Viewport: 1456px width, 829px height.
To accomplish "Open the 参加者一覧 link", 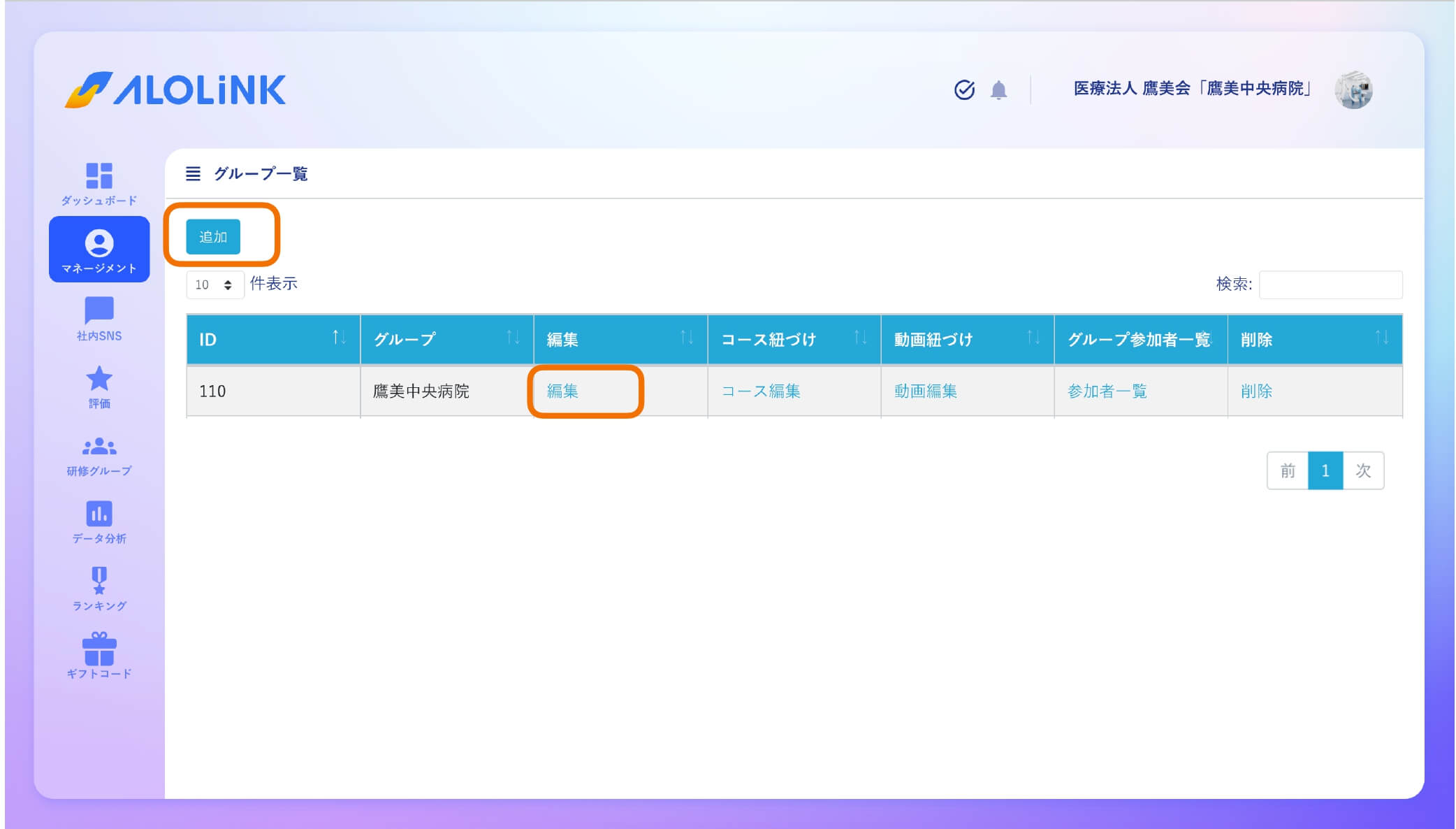I will point(1107,391).
